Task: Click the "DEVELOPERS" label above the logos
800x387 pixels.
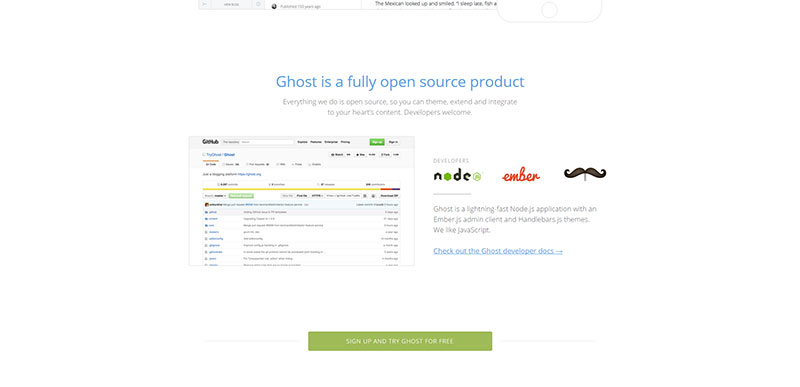Action: [451, 161]
